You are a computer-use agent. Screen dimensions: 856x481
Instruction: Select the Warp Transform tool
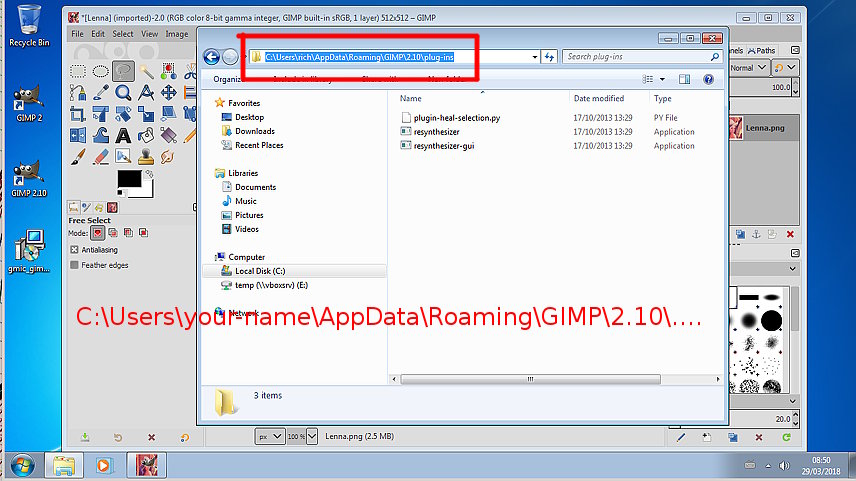pos(100,135)
